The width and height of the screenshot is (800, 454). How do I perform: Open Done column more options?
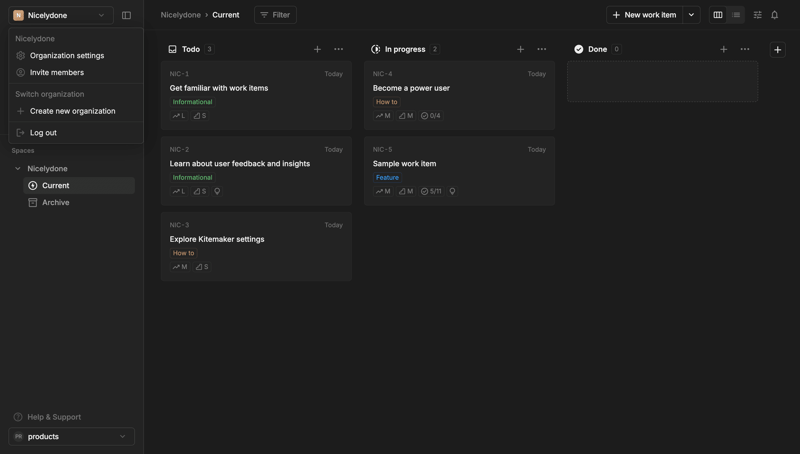(745, 49)
